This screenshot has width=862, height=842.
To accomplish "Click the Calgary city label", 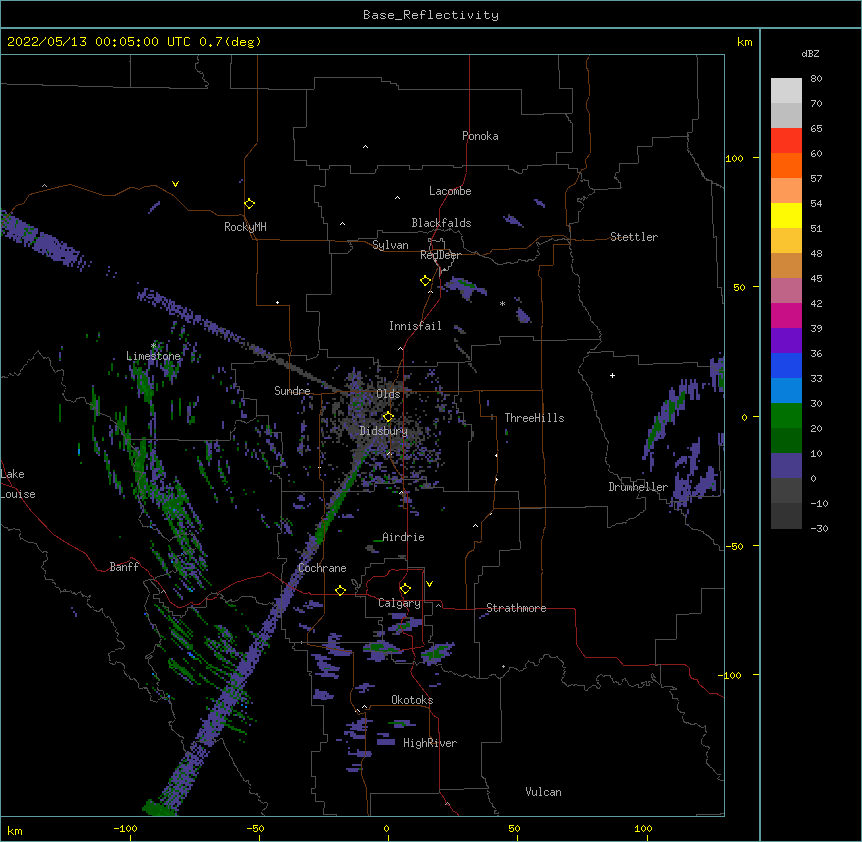I will pyautogui.click(x=399, y=603).
